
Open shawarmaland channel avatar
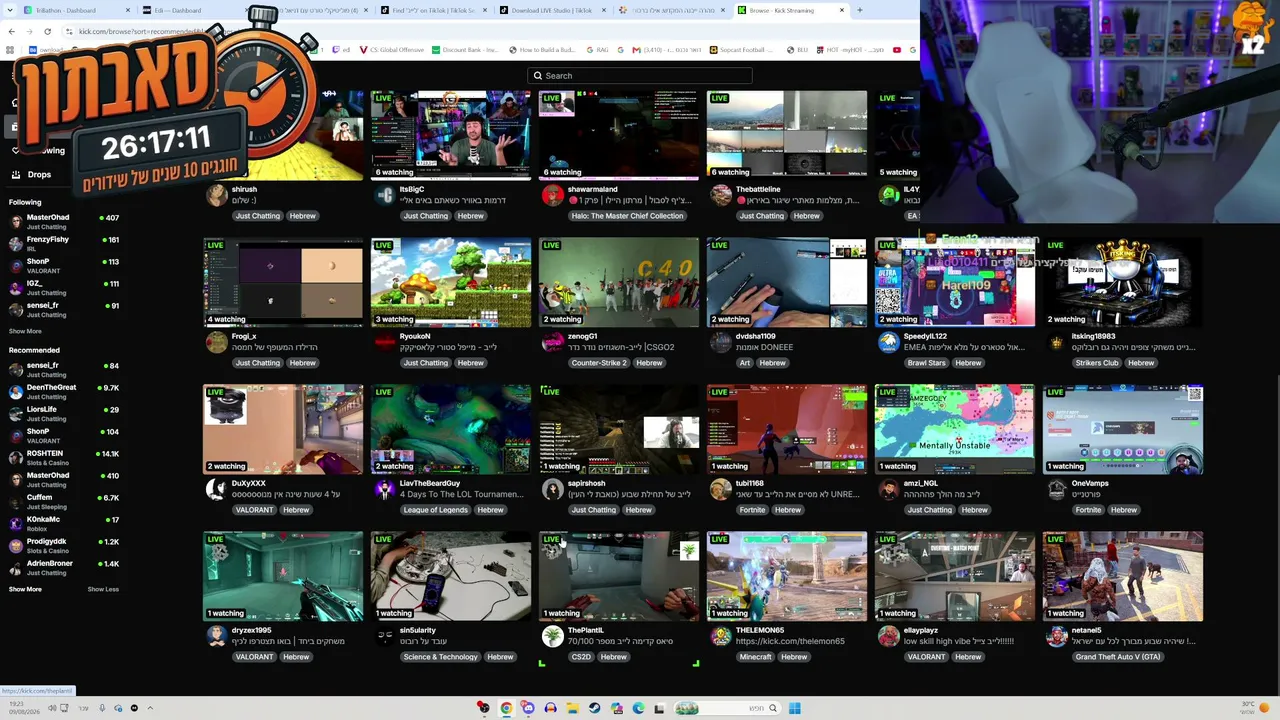pyautogui.click(x=552, y=195)
